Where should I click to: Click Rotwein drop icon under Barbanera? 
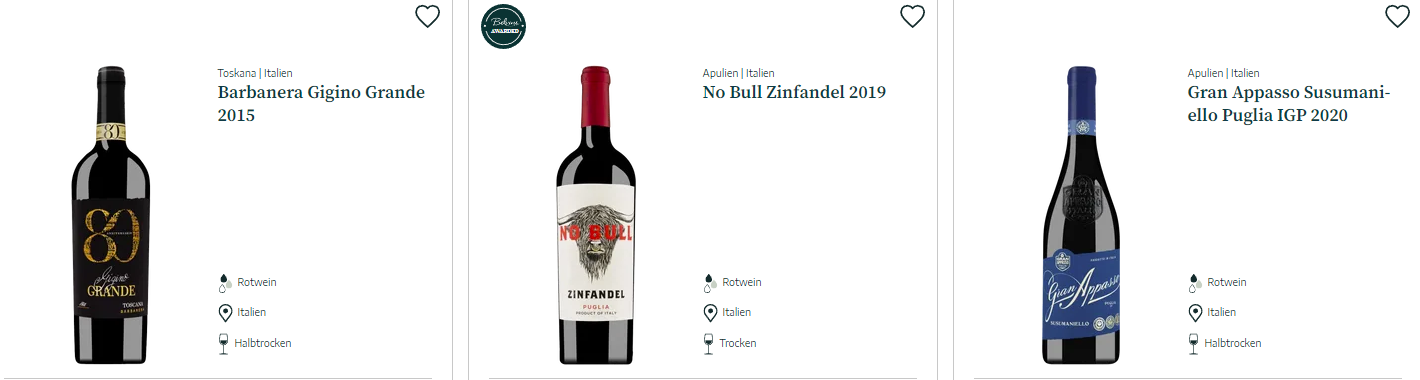tap(225, 283)
